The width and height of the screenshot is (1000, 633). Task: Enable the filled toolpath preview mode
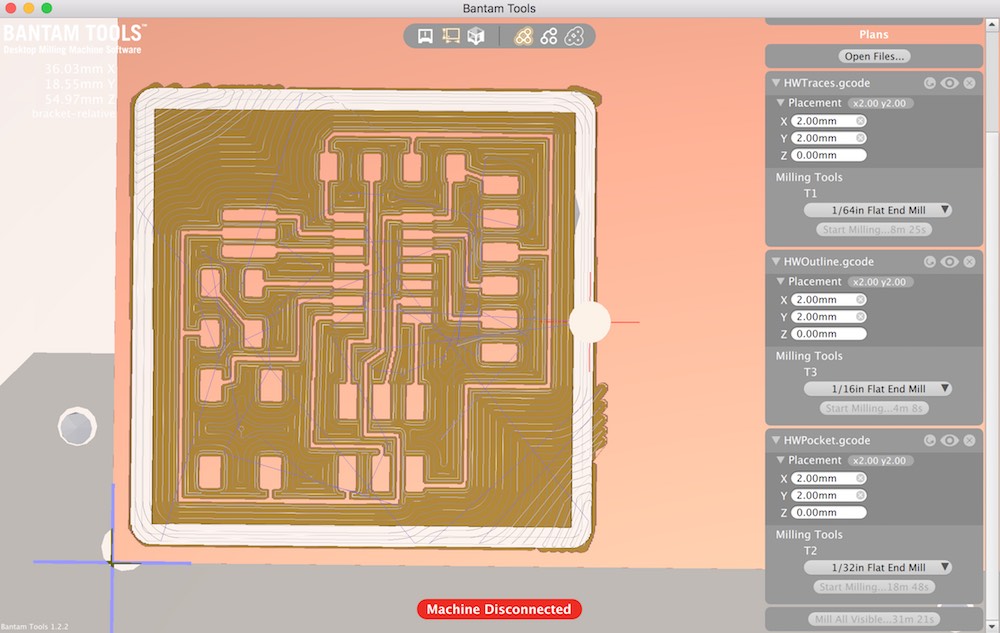(523, 36)
